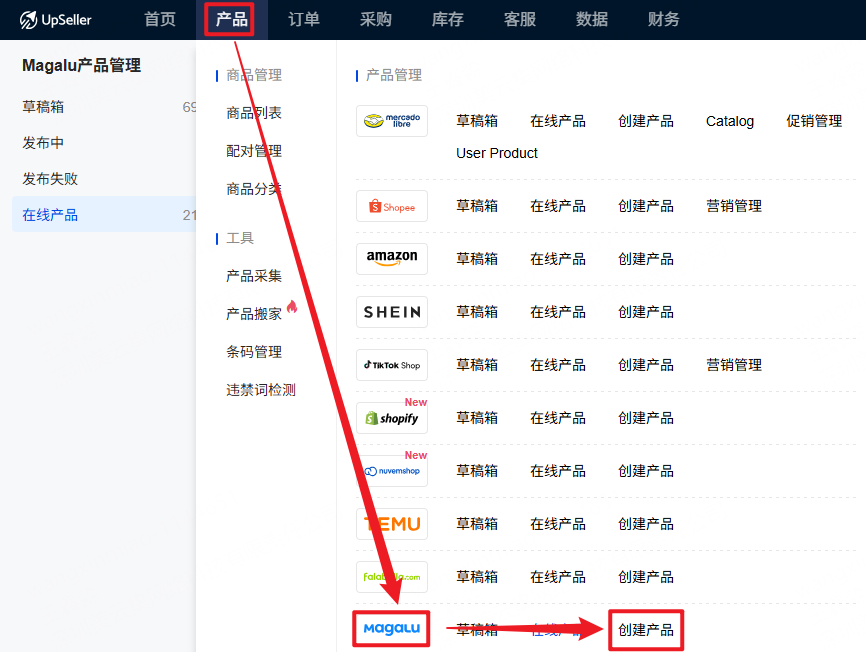Click the UpSeller logo icon
Screen dimensions: 866x652
[29, 19]
